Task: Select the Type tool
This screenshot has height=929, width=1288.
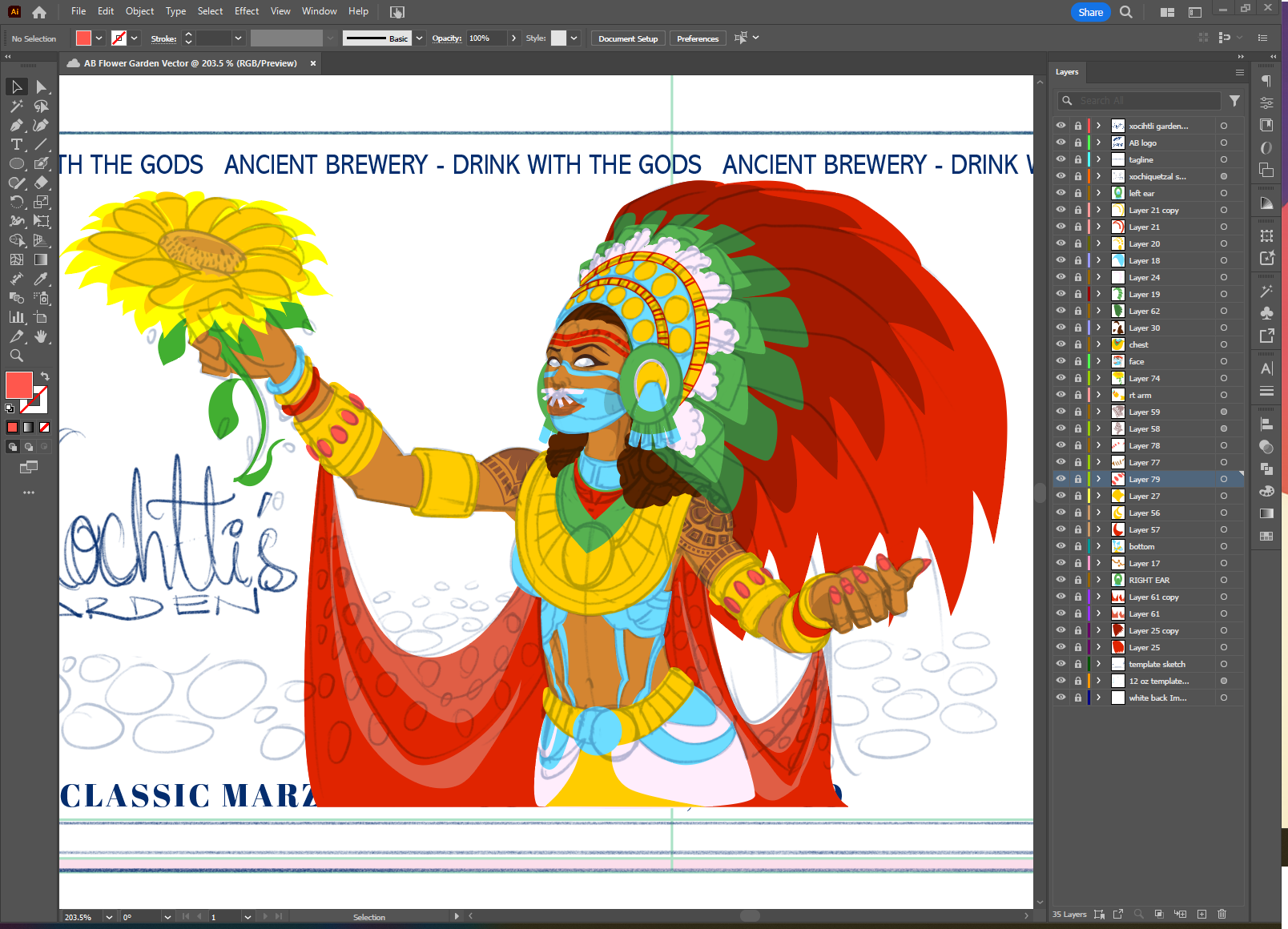Action: pos(17,144)
